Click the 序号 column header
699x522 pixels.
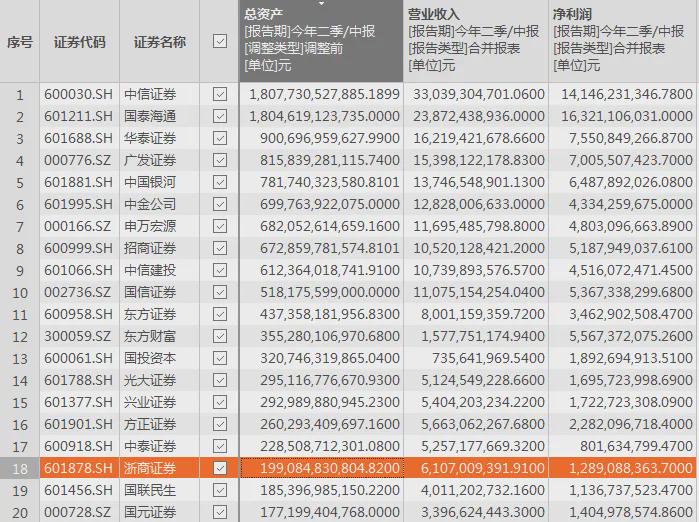(19, 42)
